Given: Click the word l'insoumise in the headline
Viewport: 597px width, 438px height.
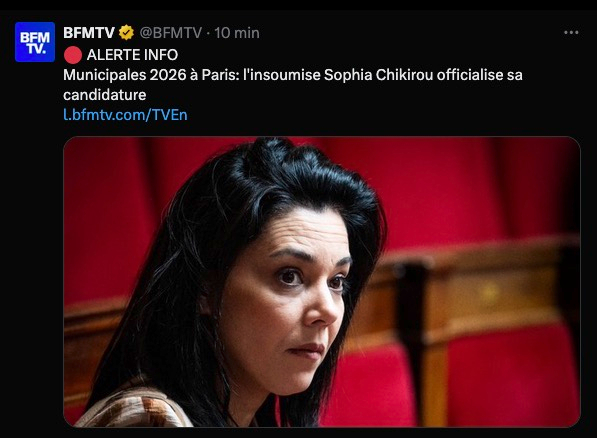Looking at the screenshot, I should click(x=281, y=75).
